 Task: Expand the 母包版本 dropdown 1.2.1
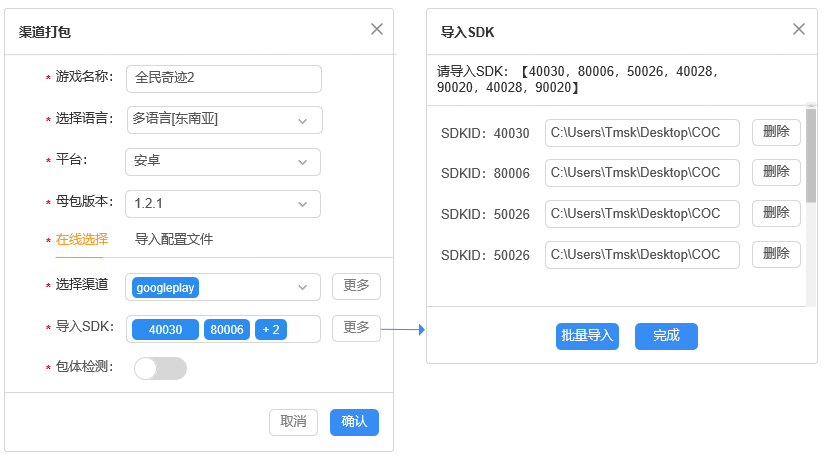302,204
